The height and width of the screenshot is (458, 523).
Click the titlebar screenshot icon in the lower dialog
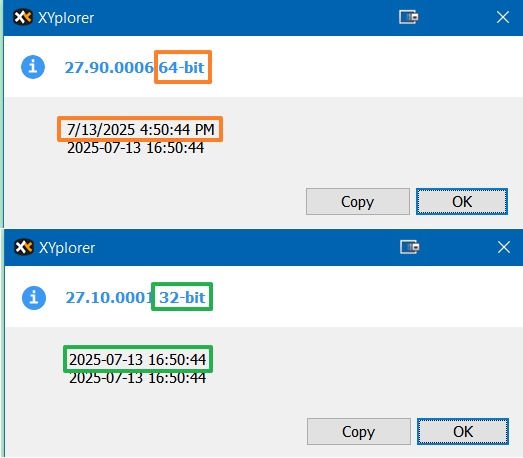tap(410, 247)
